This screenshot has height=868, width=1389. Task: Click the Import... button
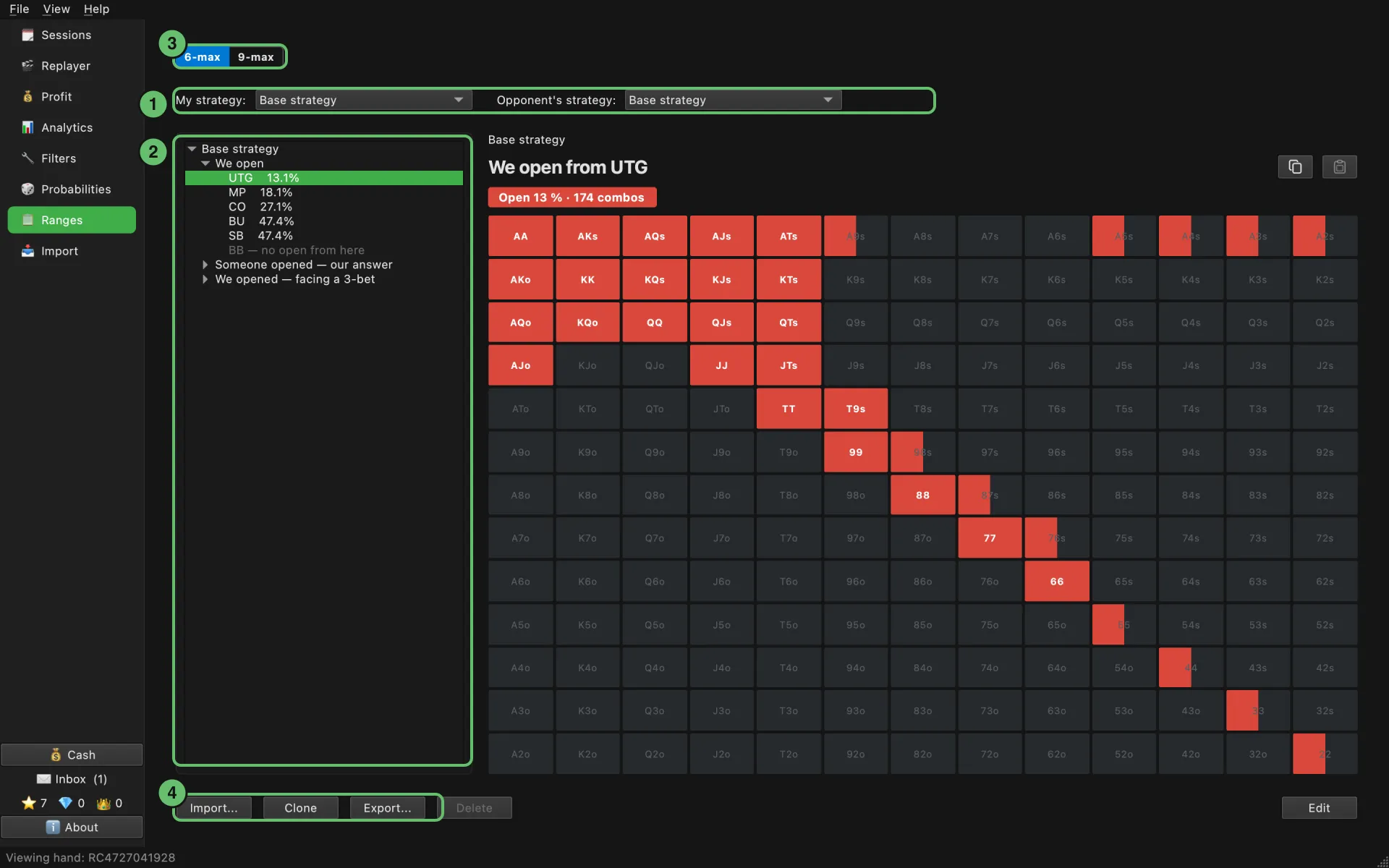click(213, 808)
